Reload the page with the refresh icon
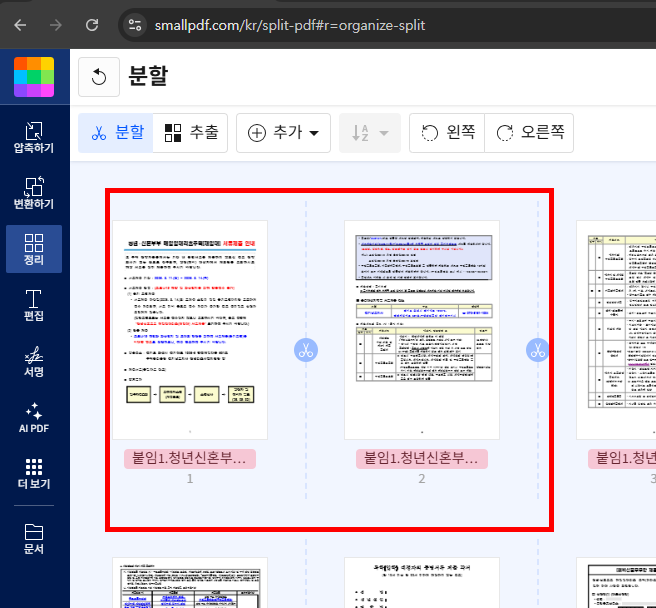Image resolution: width=656 pixels, height=608 pixels. pos(92,25)
